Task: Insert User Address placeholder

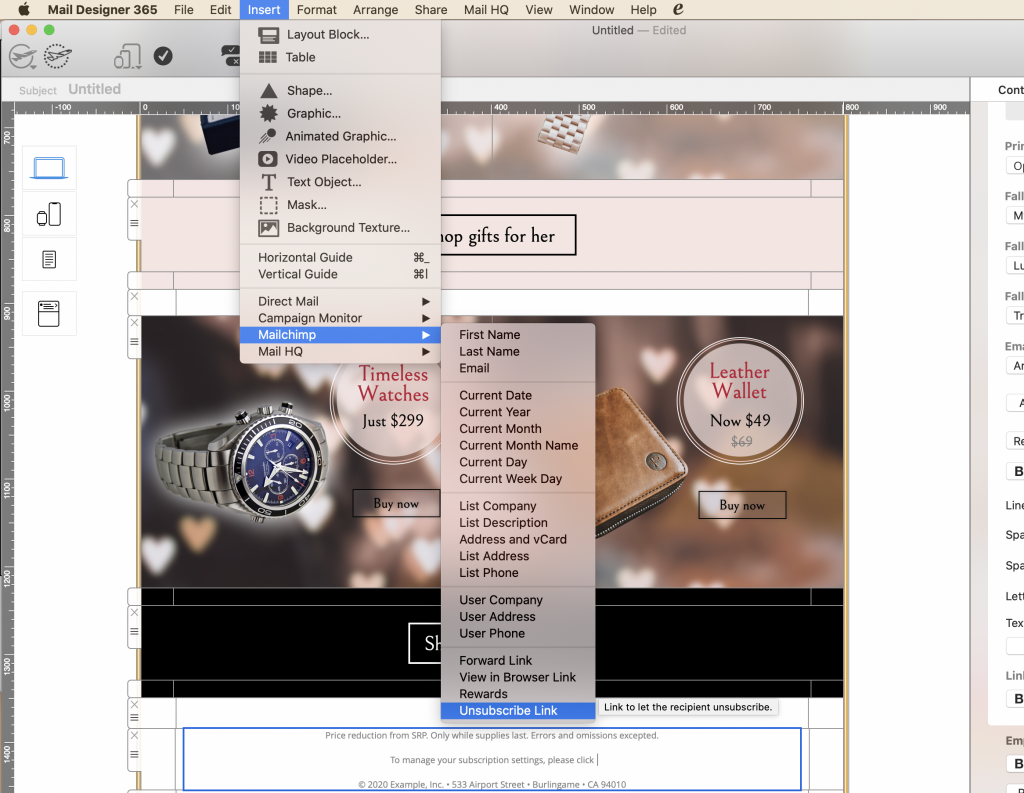Action: [x=518, y=617]
